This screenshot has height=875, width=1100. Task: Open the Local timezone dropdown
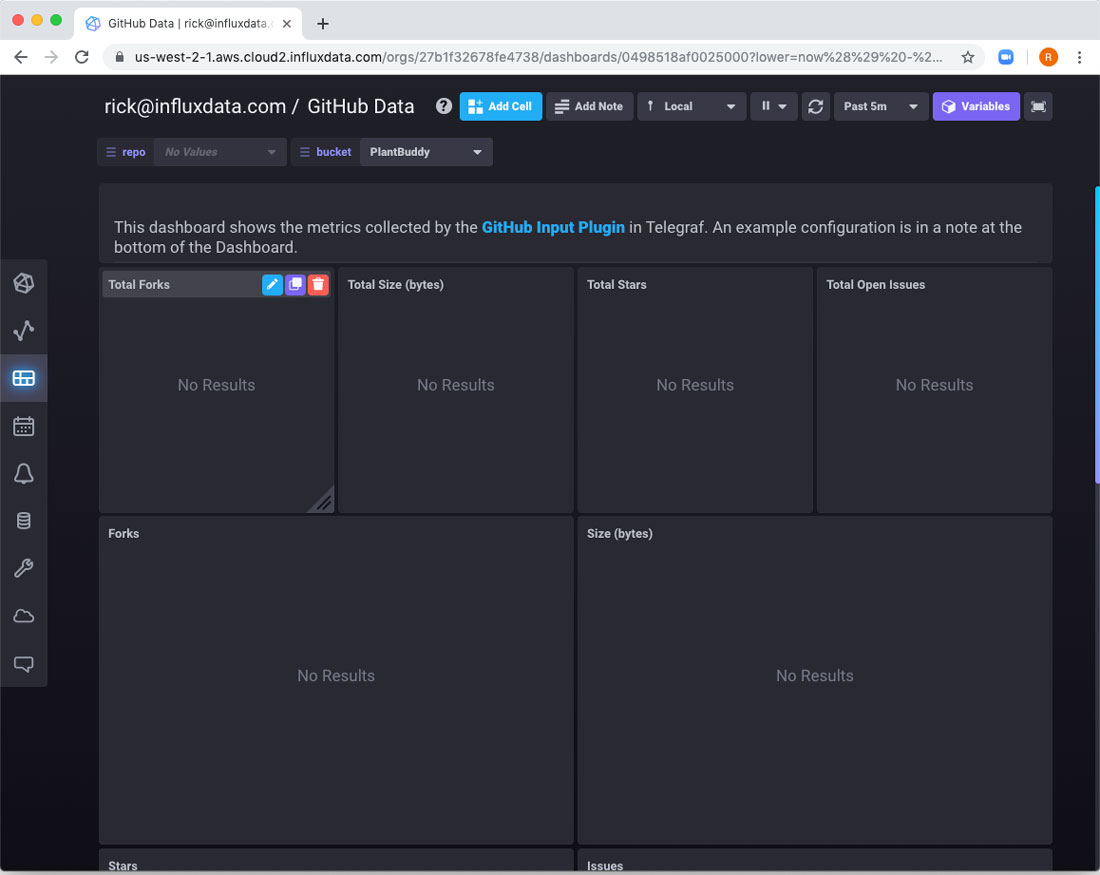(x=691, y=106)
